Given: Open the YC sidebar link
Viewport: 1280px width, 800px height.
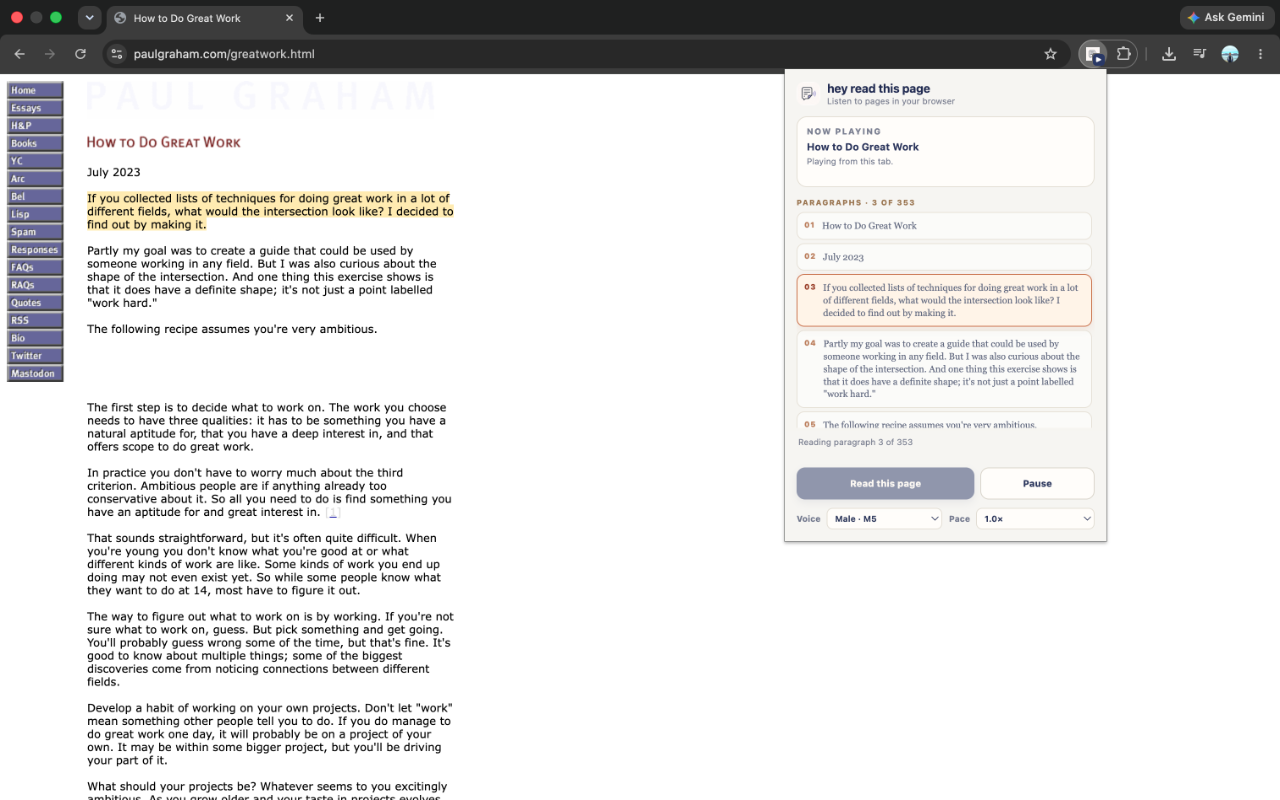Looking at the screenshot, I should (35, 161).
